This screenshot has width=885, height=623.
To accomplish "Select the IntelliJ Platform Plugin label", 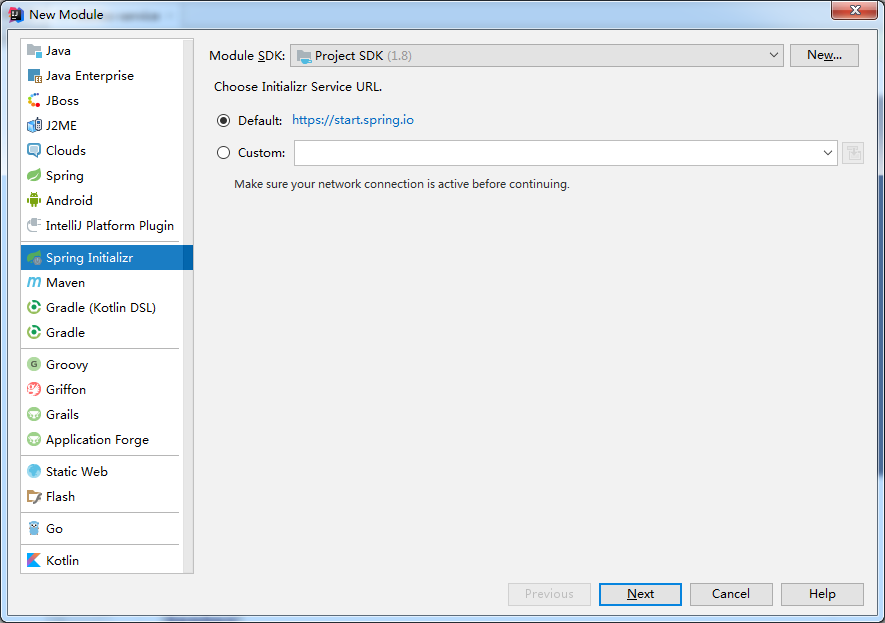I will pos(110,226).
